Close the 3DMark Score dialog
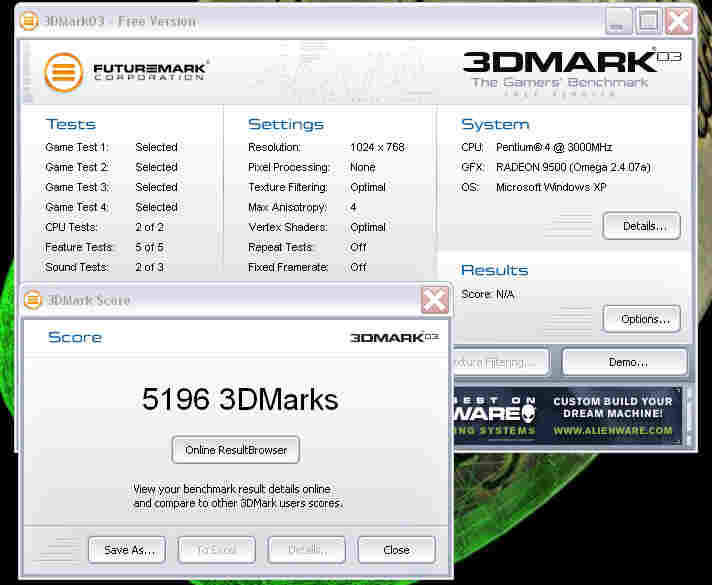The height and width of the screenshot is (585, 712). pyautogui.click(x=435, y=300)
